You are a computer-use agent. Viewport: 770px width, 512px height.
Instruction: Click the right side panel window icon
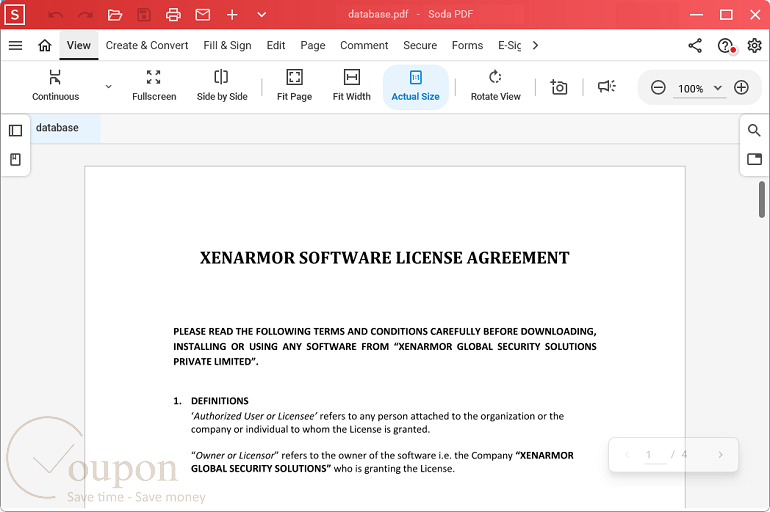[x=754, y=159]
